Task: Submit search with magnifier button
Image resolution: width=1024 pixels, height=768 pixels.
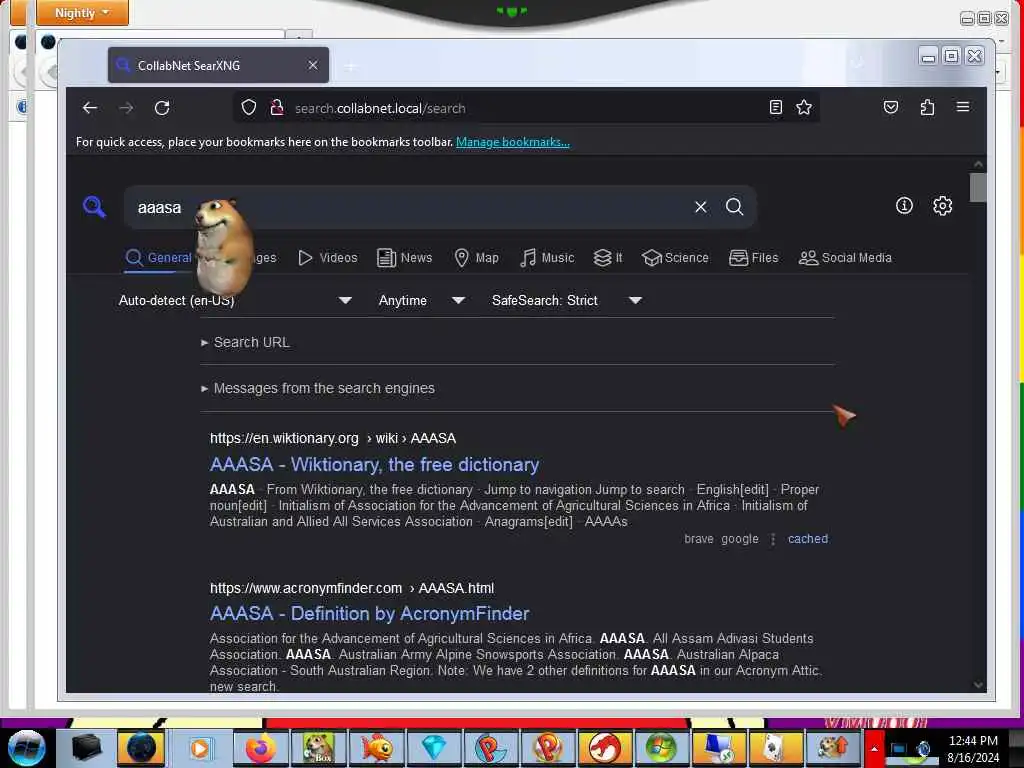Action: pyautogui.click(x=735, y=206)
